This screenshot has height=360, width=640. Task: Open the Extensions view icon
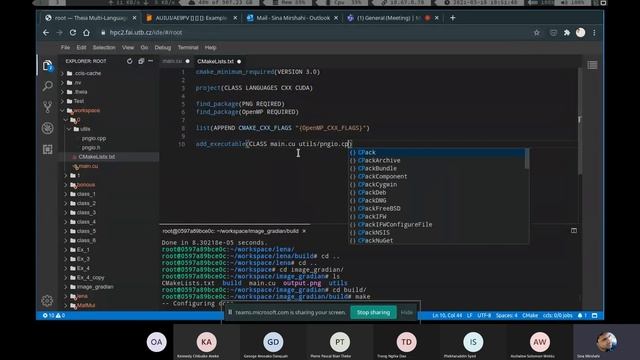pyautogui.click(x=47, y=149)
